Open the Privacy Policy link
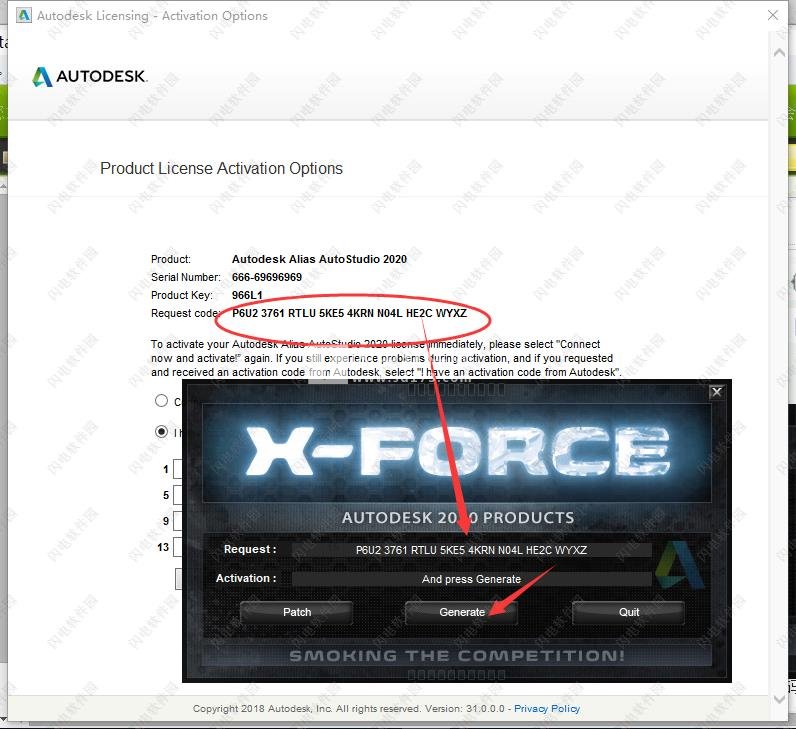This screenshot has width=796, height=729. [547, 708]
